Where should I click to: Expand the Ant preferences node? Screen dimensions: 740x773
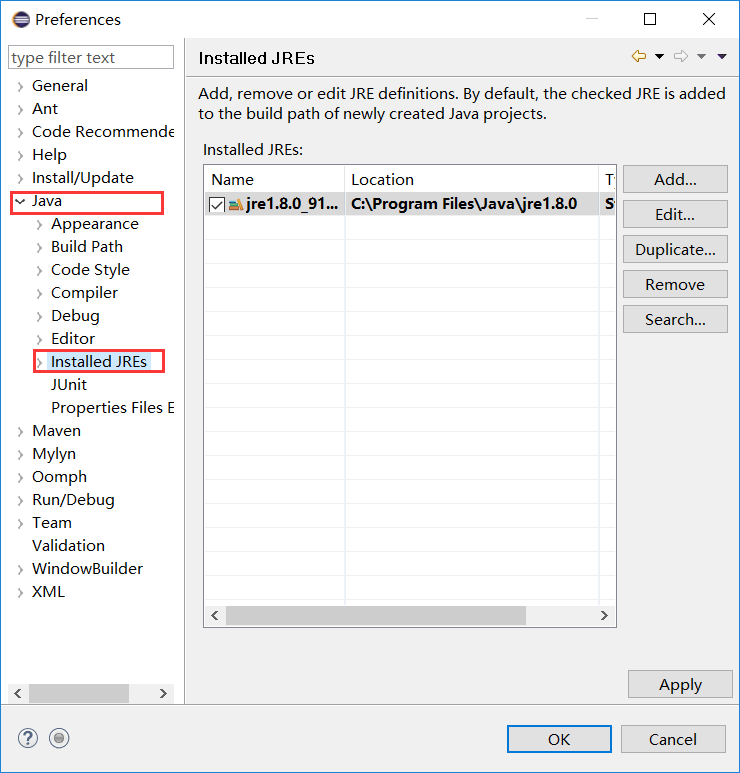pyautogui.click(x=20, y=109)
